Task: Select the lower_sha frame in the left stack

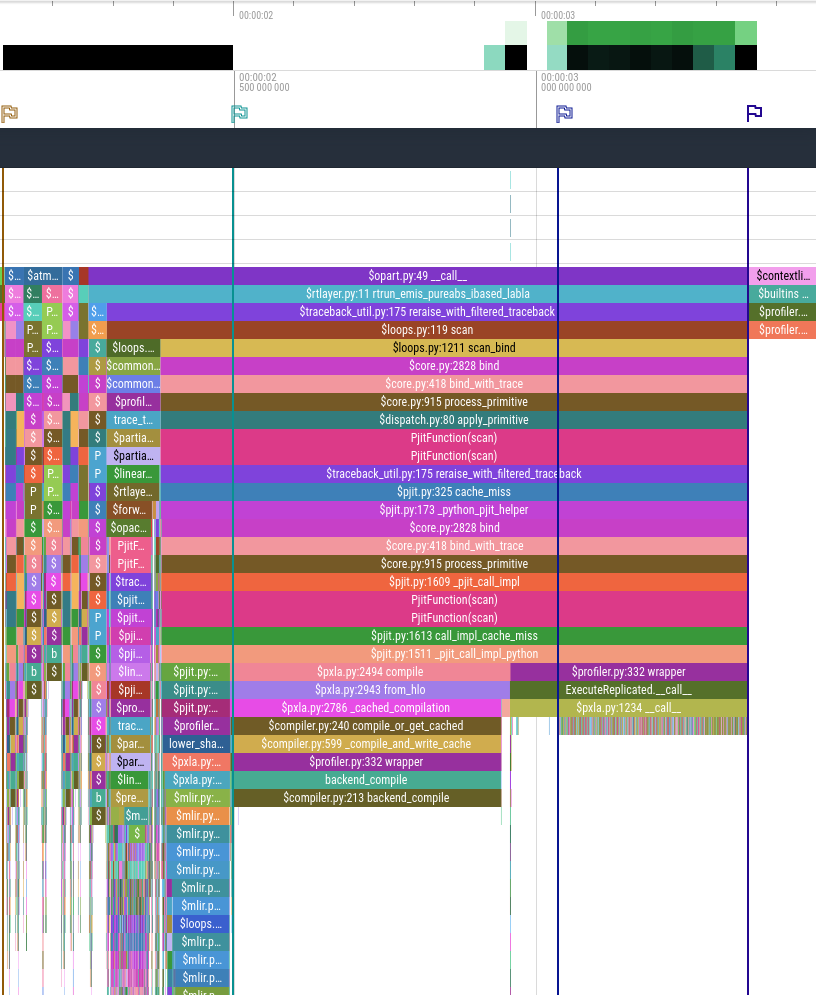Action: (x=199, y=743)
